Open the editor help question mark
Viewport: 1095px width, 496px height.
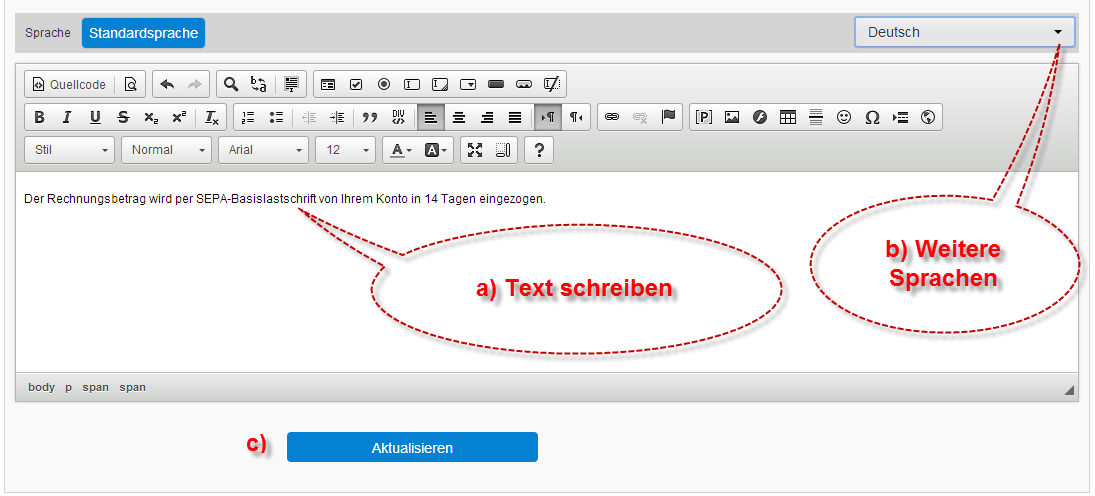[538, 149]
